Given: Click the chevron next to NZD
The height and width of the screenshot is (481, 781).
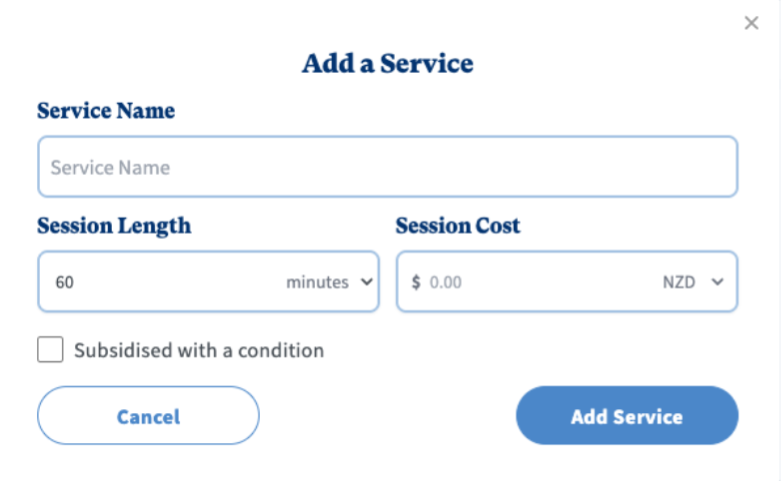Looking at the screenshot, I should (718, 282).
